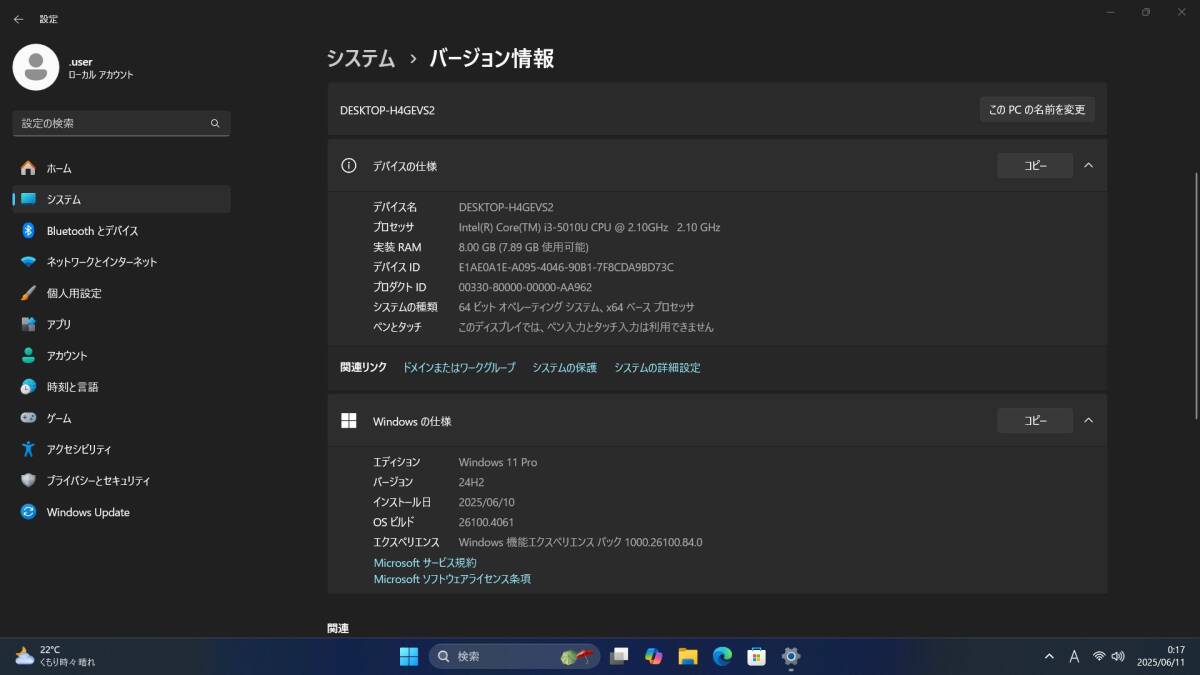Select ネットワークとインターネット in sidebar
The height and width of the screenshot is (675, 1200).
(x=101, y=262)
